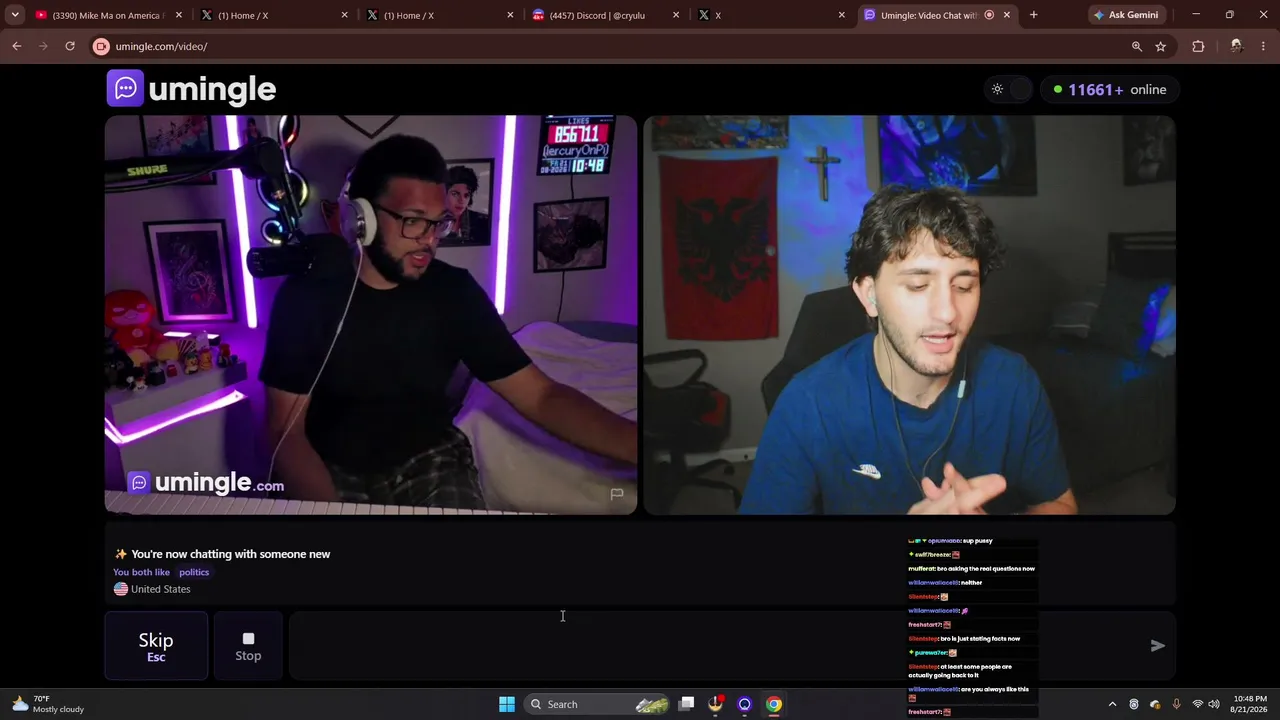Open the weather widget showing Mostly cloudy
1280x720 pixels.
(48, 704)
